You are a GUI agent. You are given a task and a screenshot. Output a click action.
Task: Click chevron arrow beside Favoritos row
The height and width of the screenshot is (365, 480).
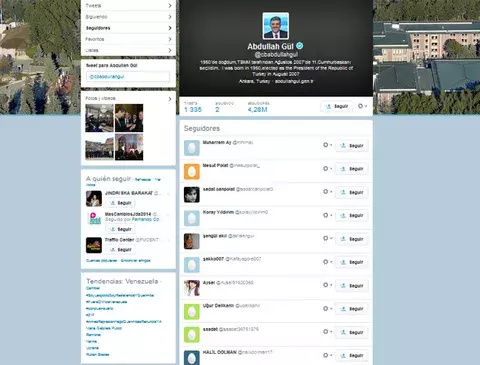click(x=170, y=39)
